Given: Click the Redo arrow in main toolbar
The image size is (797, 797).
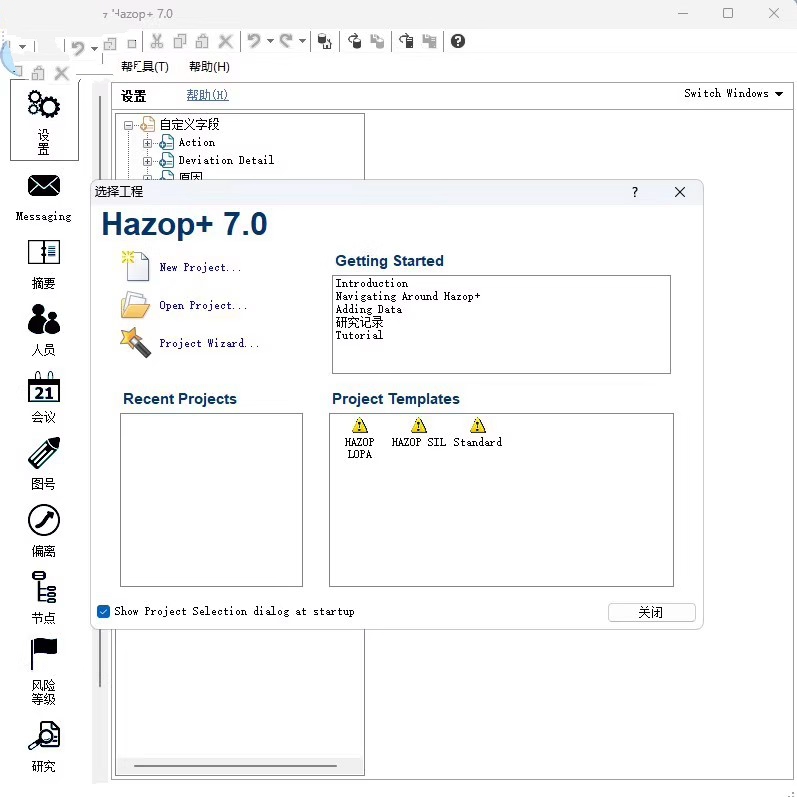Looking at the screenshot, I should [x=286, y=41].
